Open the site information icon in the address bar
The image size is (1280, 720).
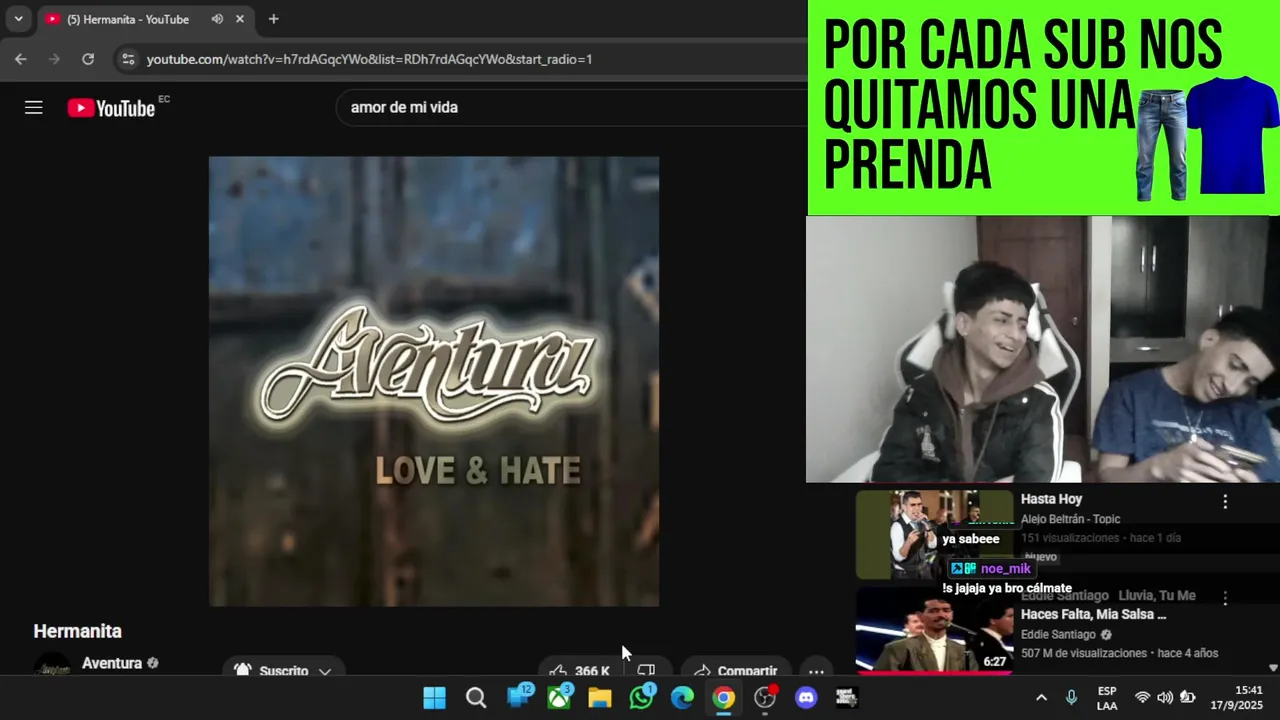(128, 59)
